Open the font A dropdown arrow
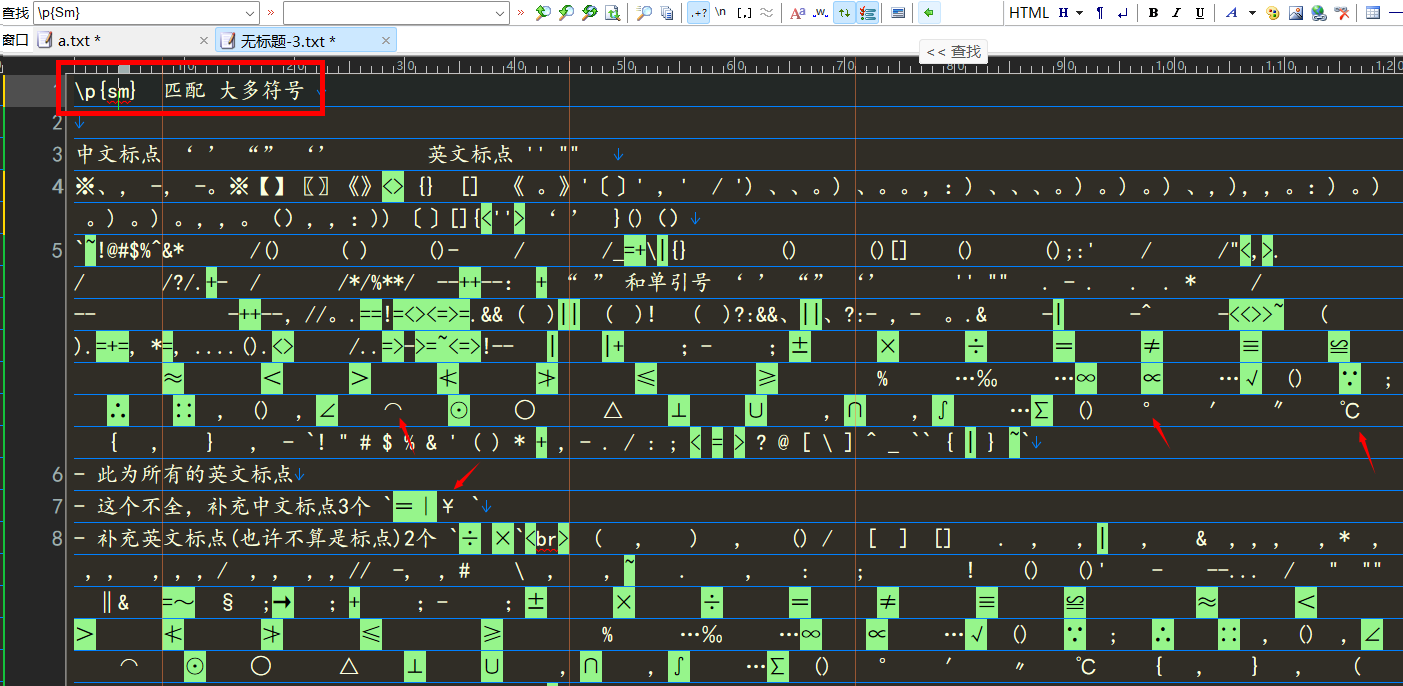The image size is (1403, 686). click(x=1251, y=13)
